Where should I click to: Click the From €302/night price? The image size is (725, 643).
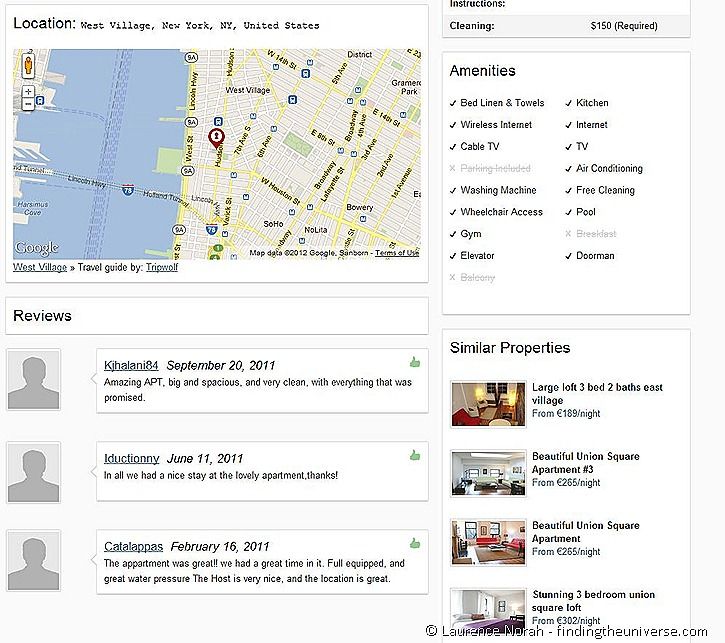point(566,620)
